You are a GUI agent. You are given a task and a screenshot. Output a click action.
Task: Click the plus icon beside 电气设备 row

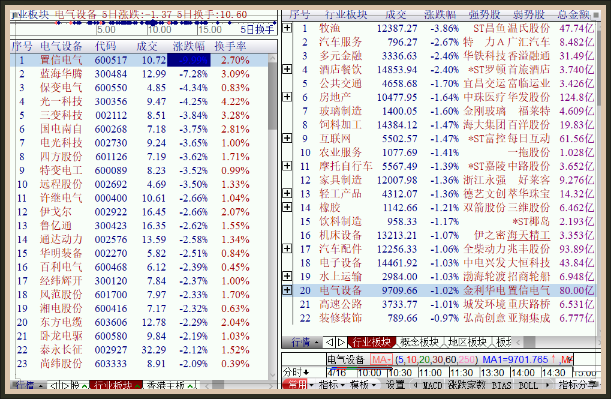[x=287, y=290]
